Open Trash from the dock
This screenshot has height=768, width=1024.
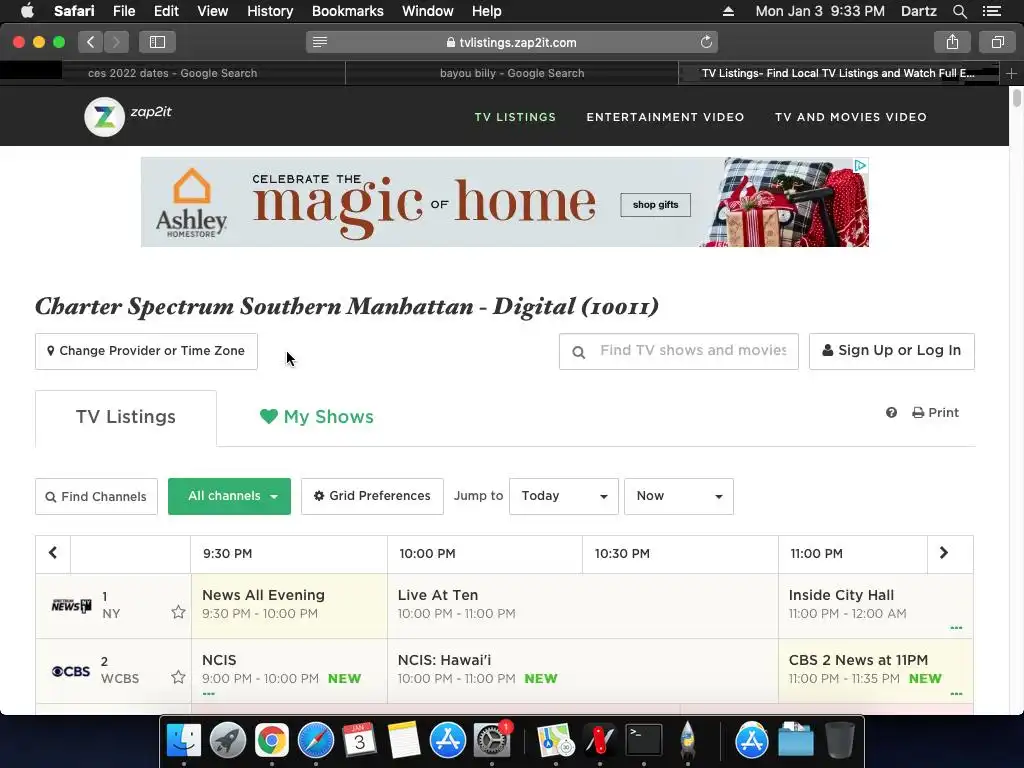click(x=840, y=741)
